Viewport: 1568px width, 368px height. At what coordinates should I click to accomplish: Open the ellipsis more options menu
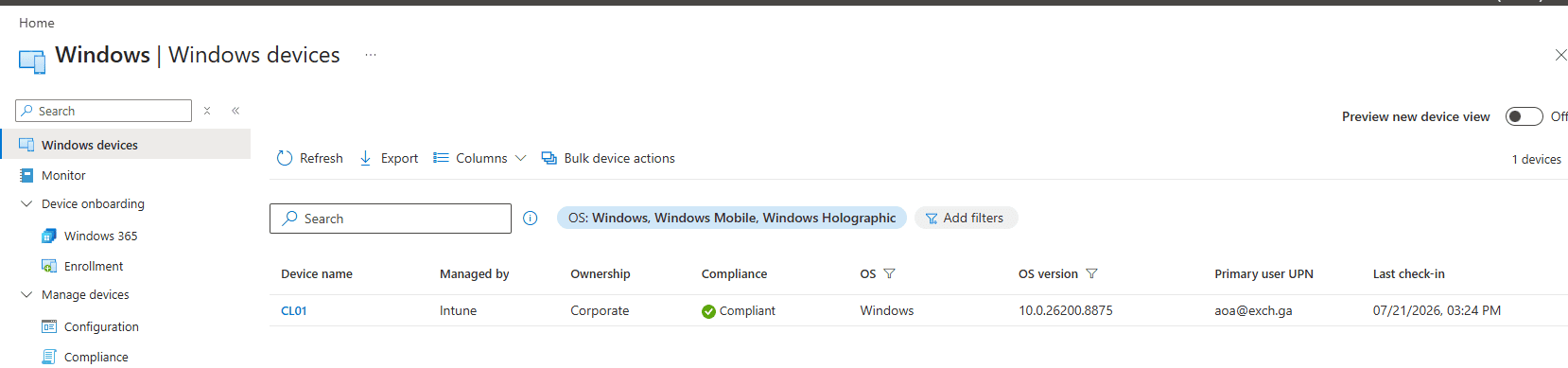click(x=371, y=55)
